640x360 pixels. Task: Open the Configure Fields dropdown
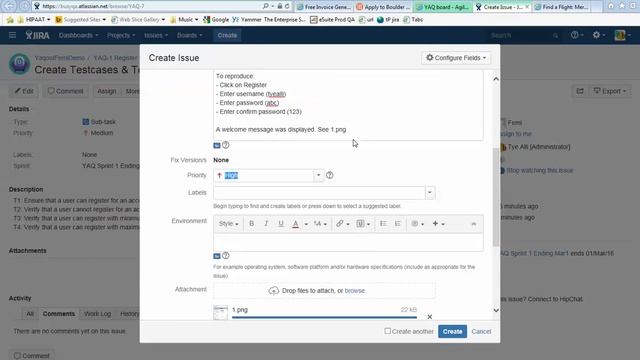click(x=456, y=58)
